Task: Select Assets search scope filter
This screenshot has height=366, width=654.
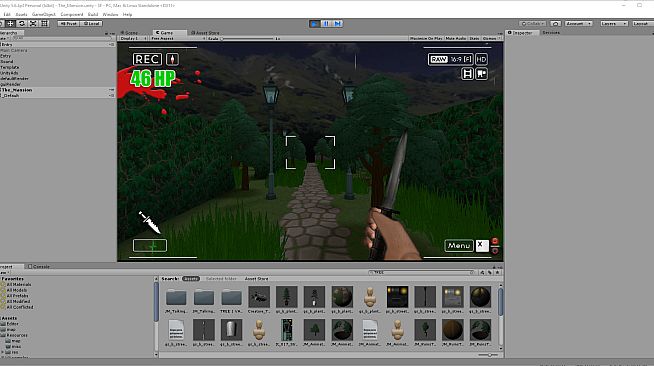Action: 191,278
